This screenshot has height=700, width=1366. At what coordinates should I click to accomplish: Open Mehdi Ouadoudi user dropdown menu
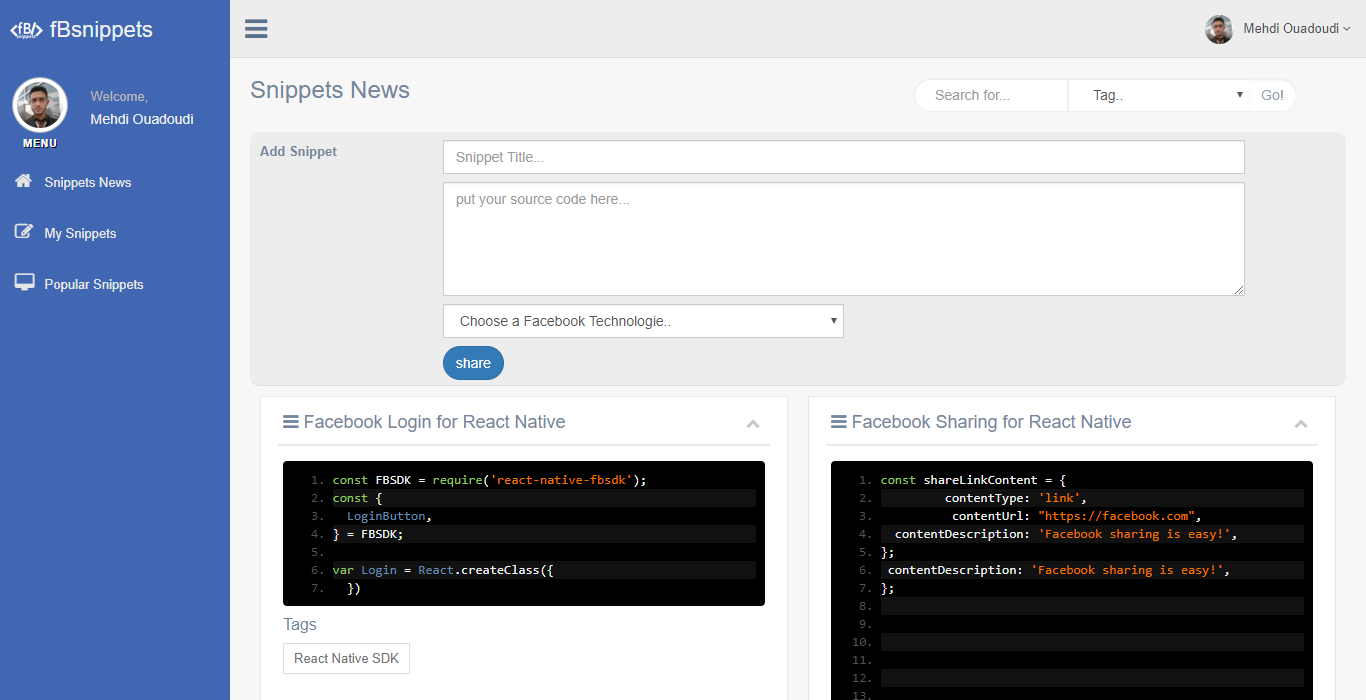1297,29
